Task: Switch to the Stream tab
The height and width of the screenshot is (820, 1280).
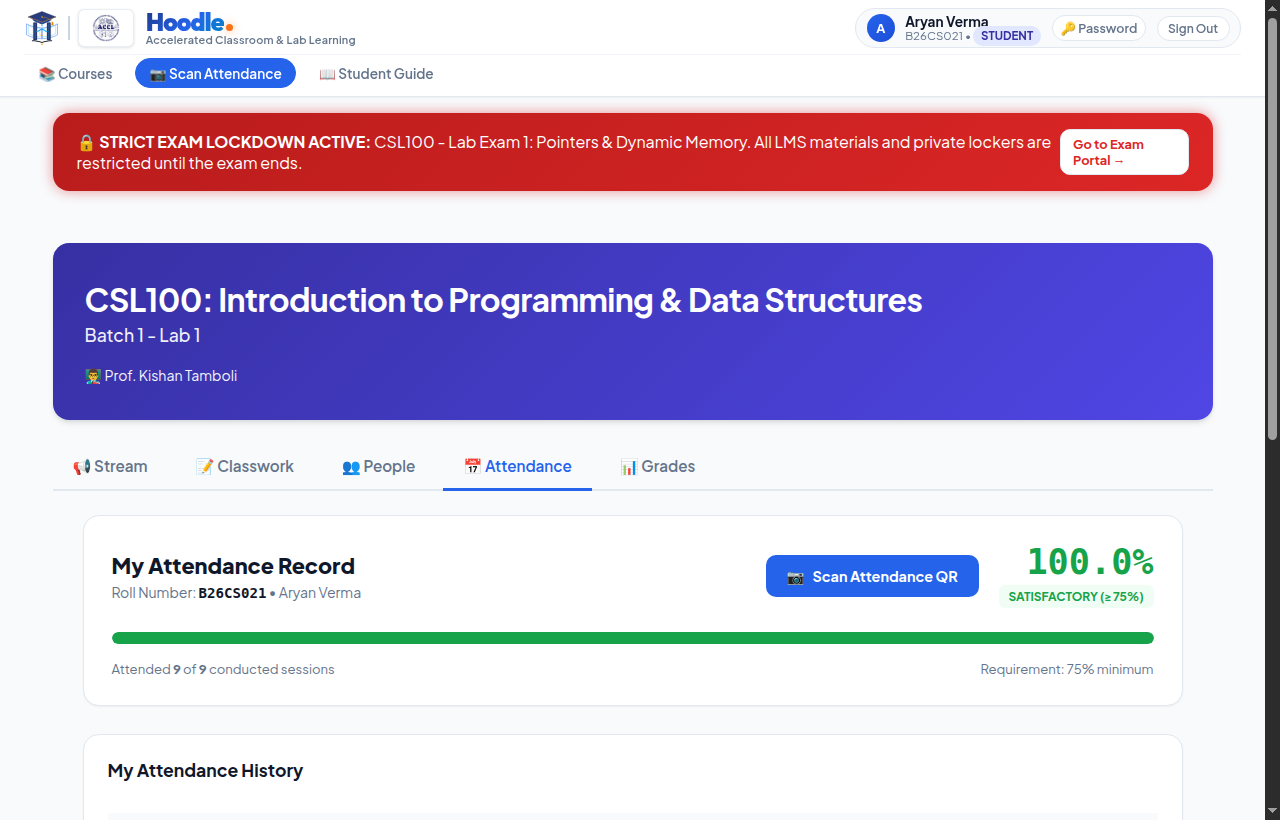Action: pyautogui.click(x=110, y=466)
